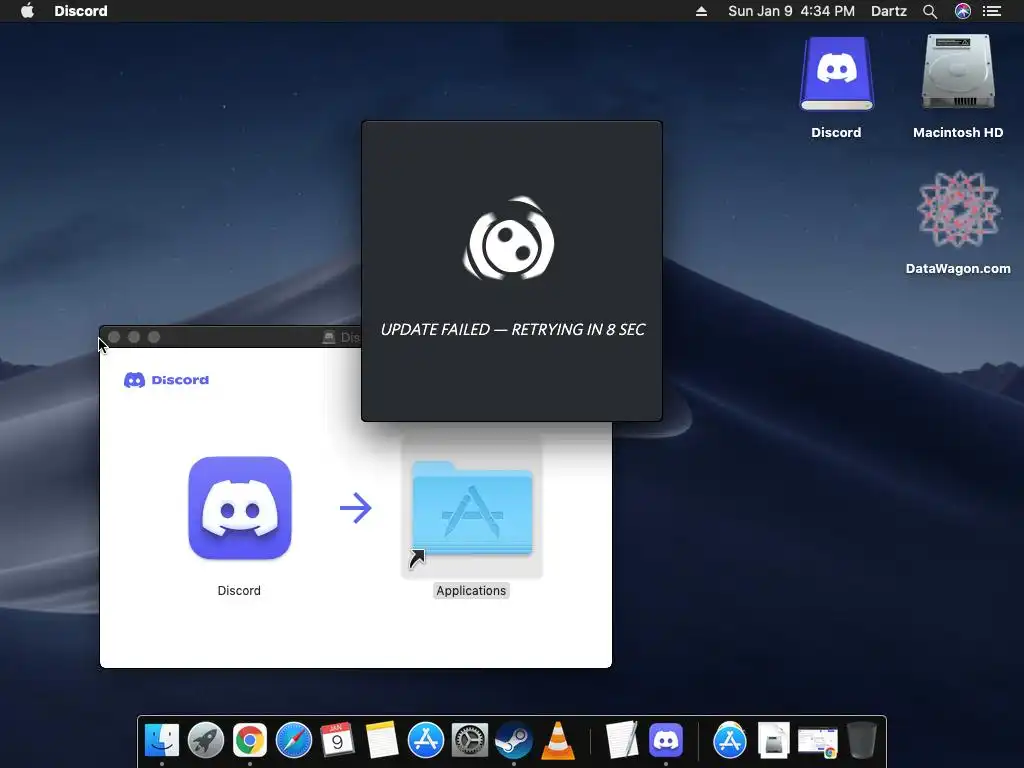Open TextEdit from the Dock
Viewport: 1024px width, 768px height.
(x=621, y=741)
